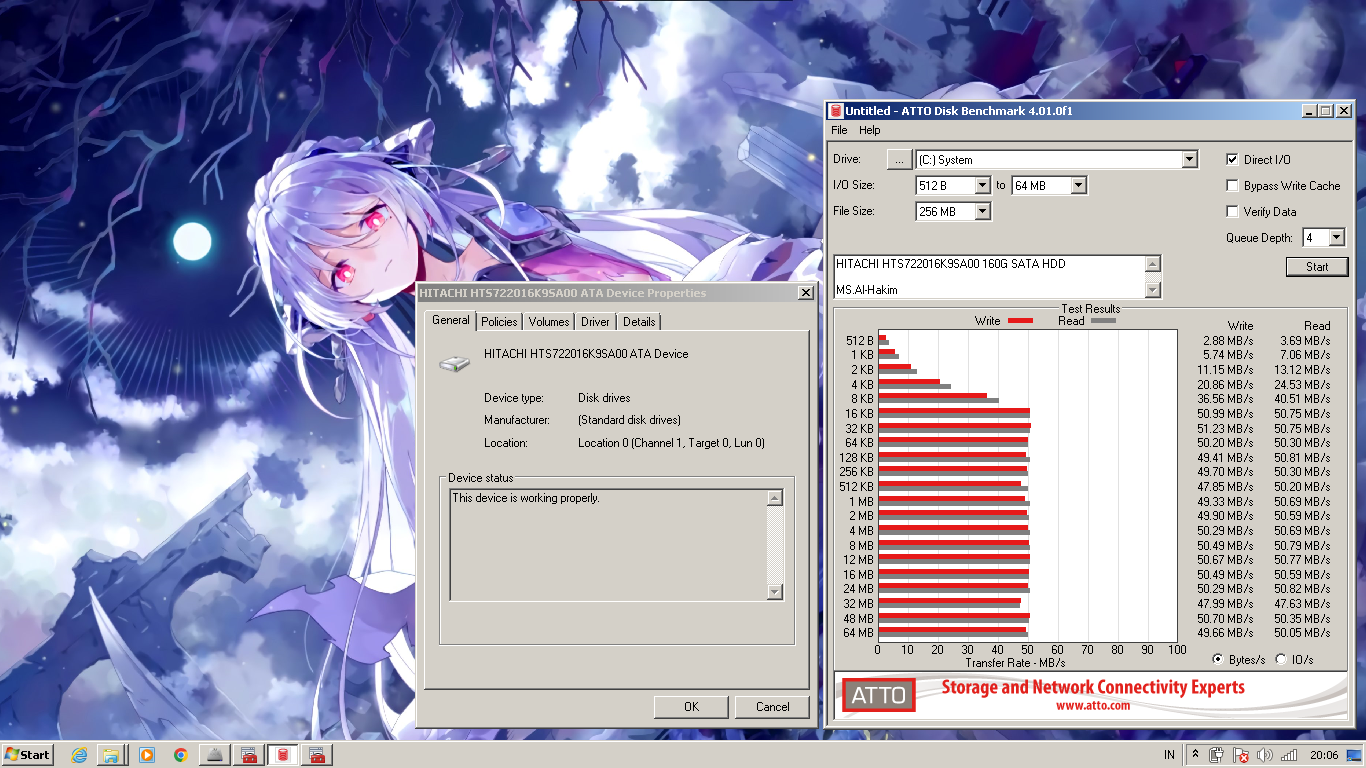The width and height of the screenshot is (1366, 768).
Task: Click the gray weight-shaped taskbar icon
Action: pos(215,755)
